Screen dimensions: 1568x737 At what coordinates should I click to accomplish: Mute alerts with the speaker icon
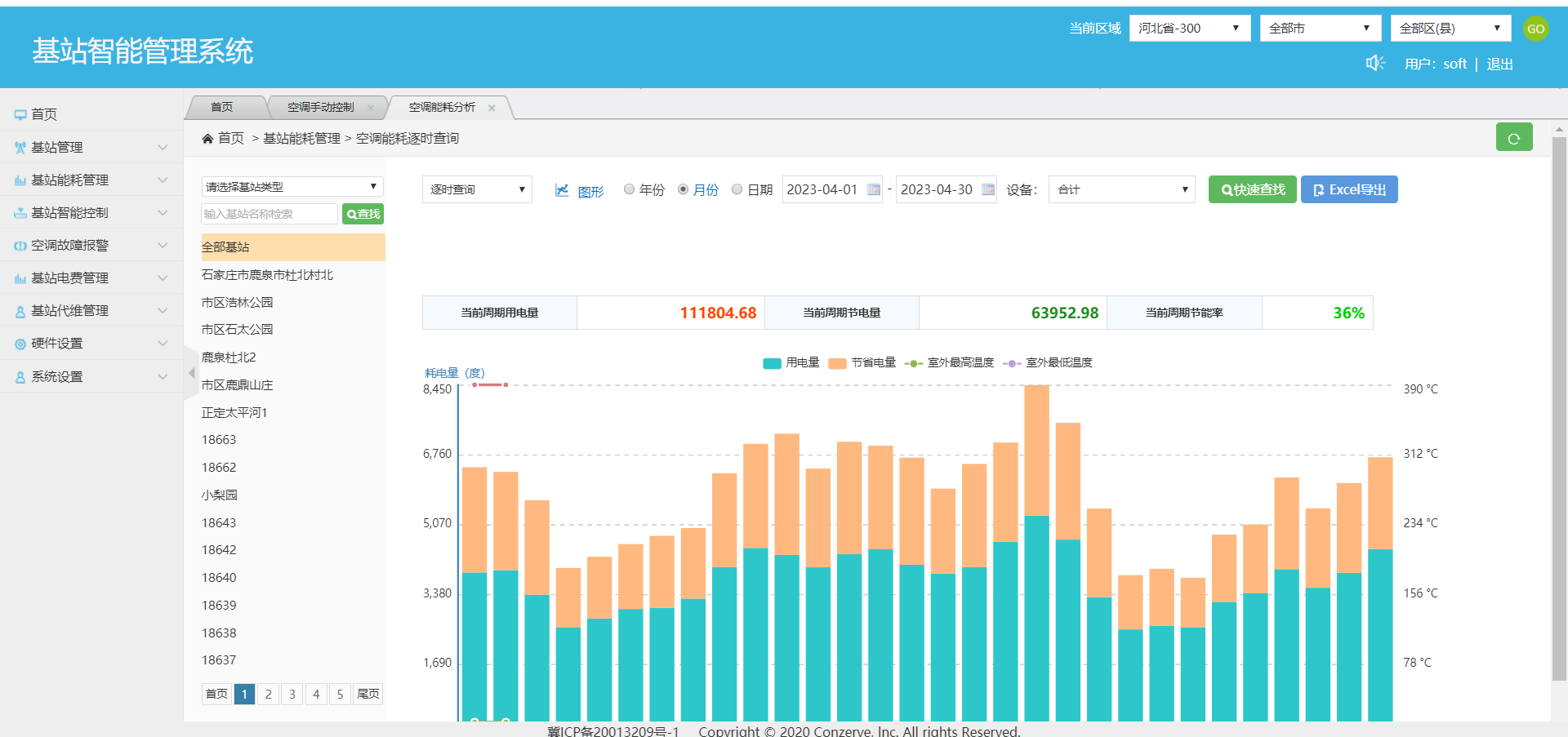1375,63
